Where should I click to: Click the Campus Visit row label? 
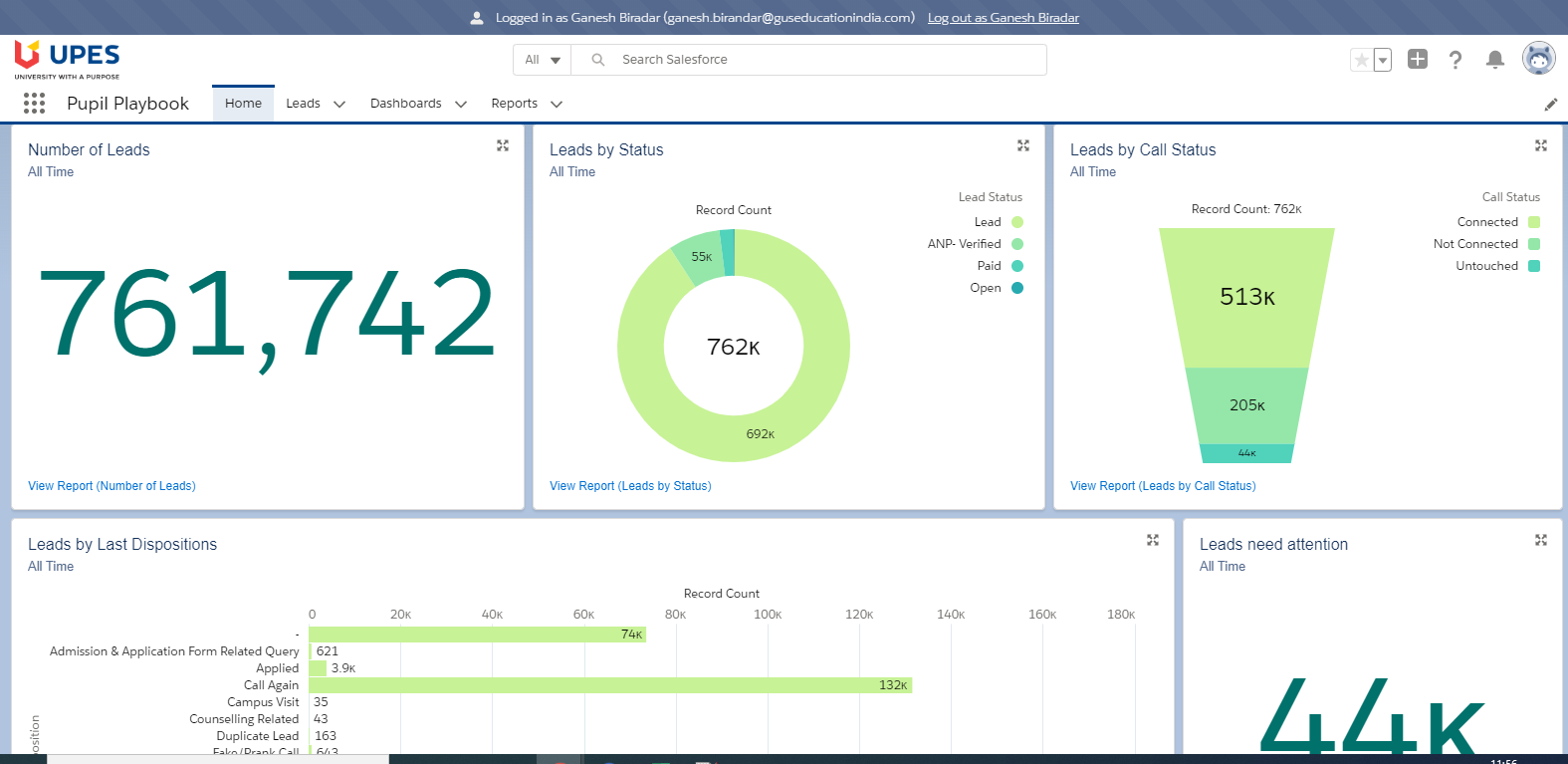263,702
